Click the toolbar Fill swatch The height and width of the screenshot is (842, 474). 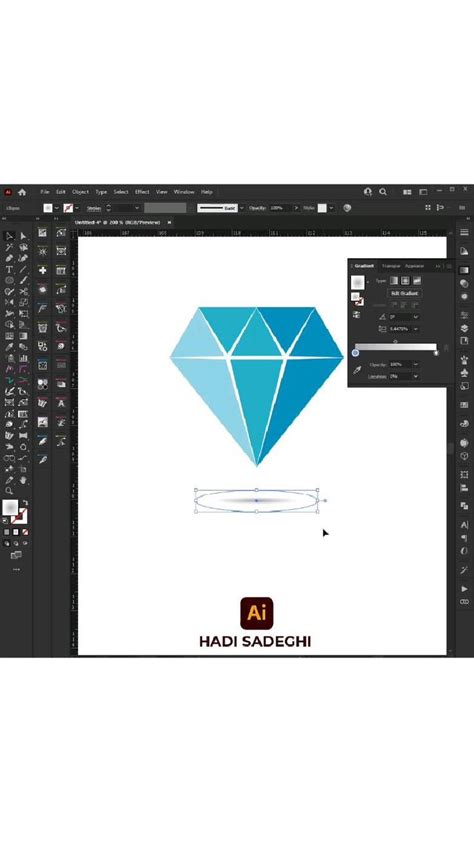coord(10,507)
